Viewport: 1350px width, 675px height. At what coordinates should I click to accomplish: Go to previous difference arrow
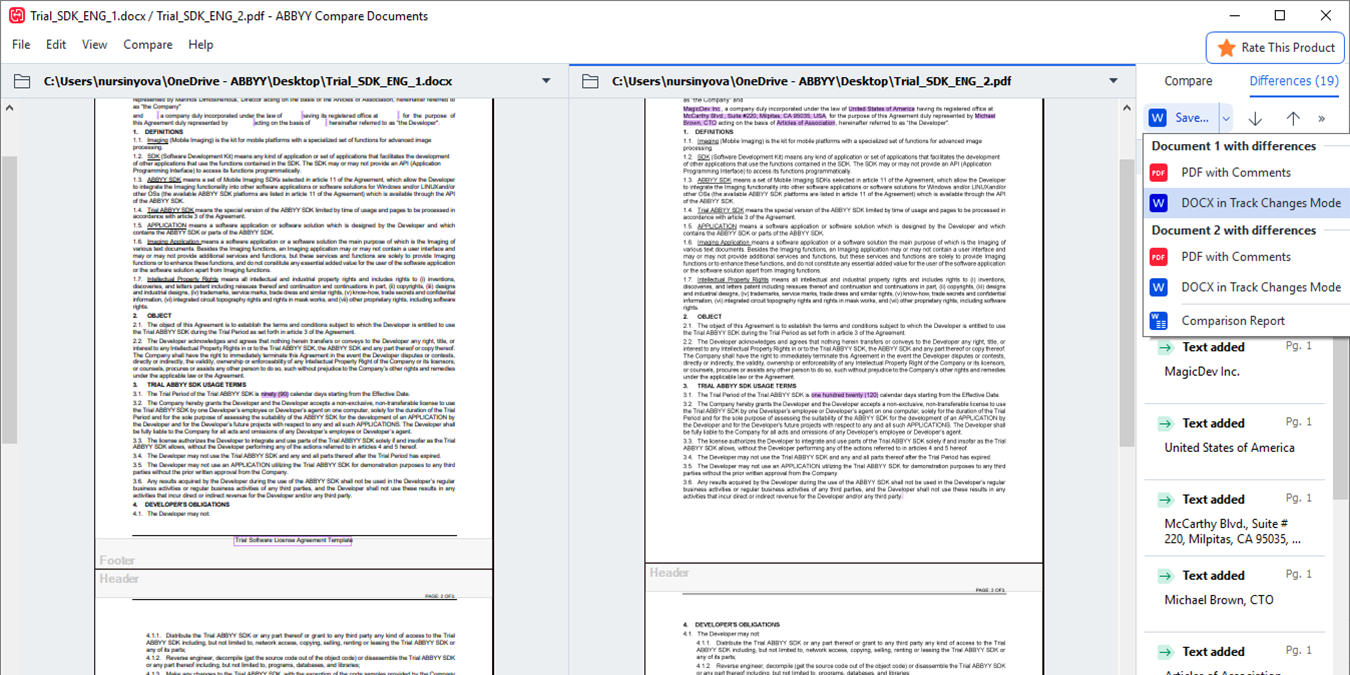pyautogui.click(x=1293, y=118)
